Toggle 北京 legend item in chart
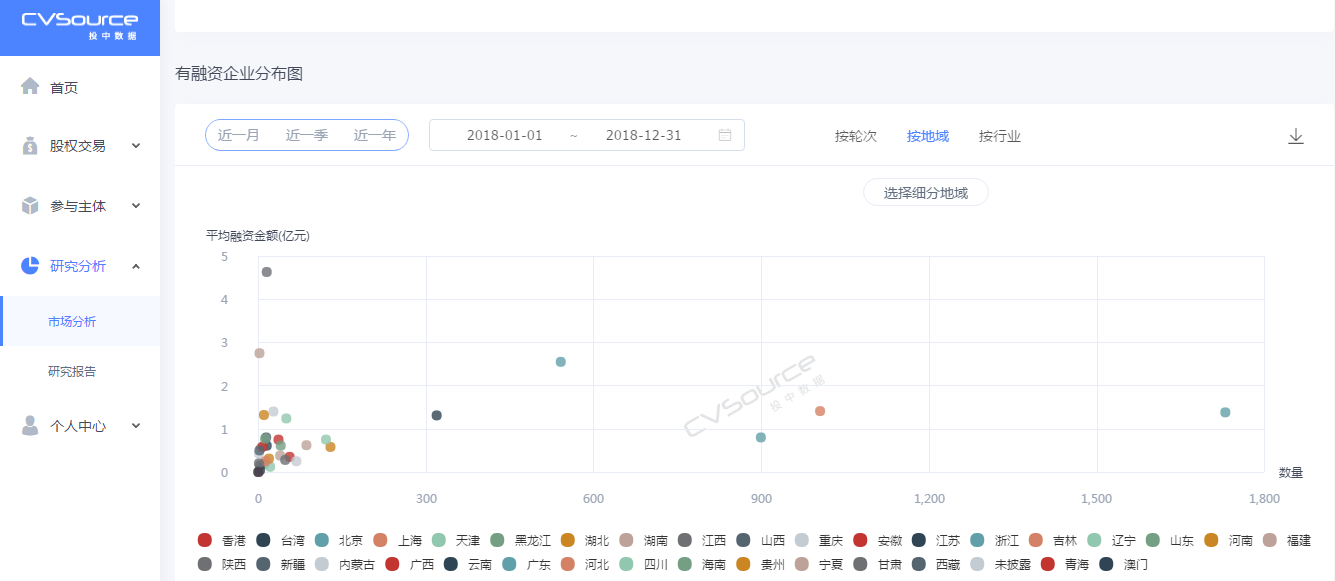The height and width of the screenshot is (581, 1335). (339, 540)
